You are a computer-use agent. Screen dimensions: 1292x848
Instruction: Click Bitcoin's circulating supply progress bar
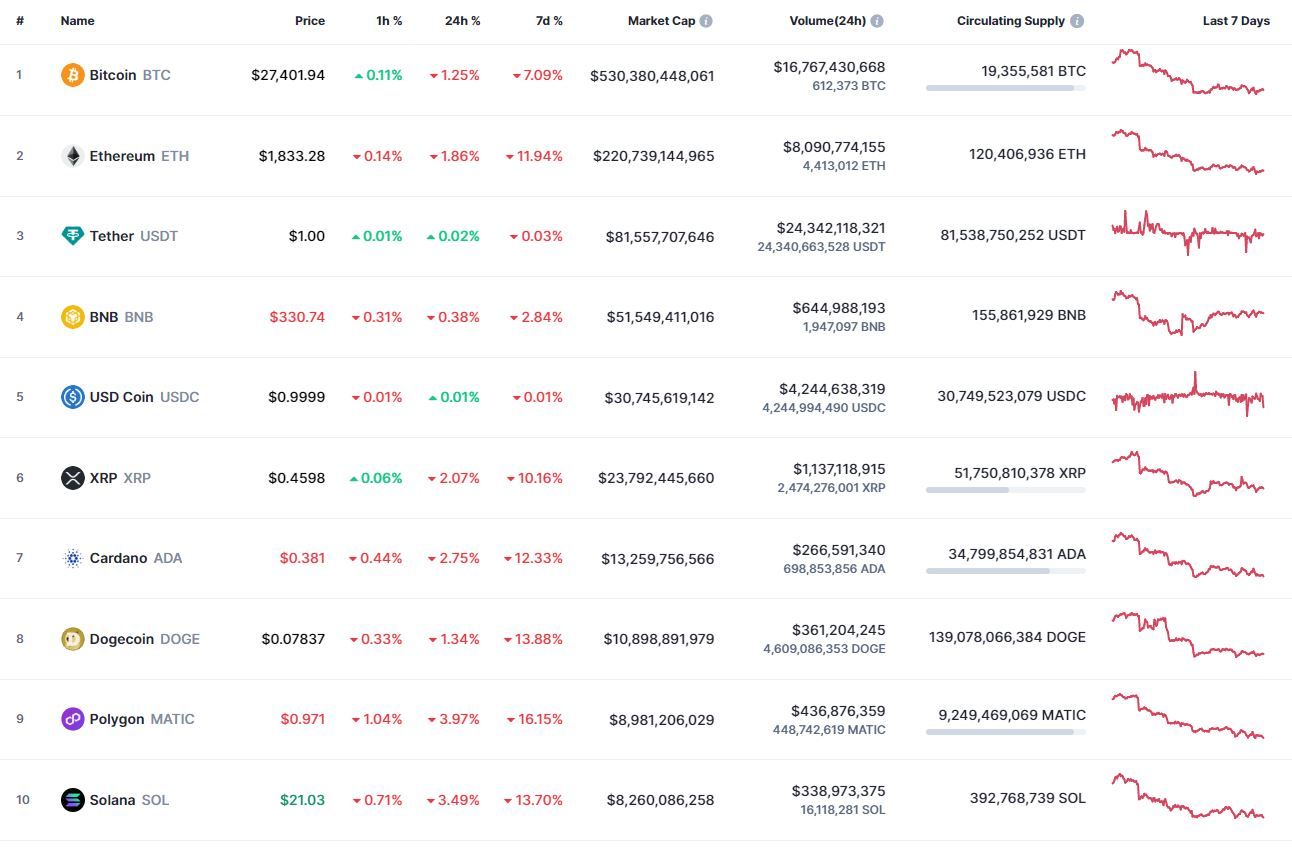click(x=1006, y=88)
